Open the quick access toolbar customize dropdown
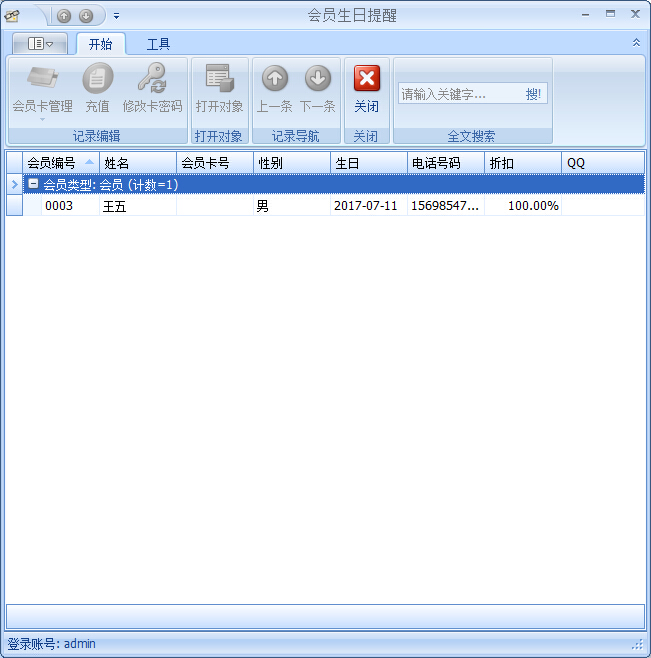This screenshot has width=651, height=658. 116,15
